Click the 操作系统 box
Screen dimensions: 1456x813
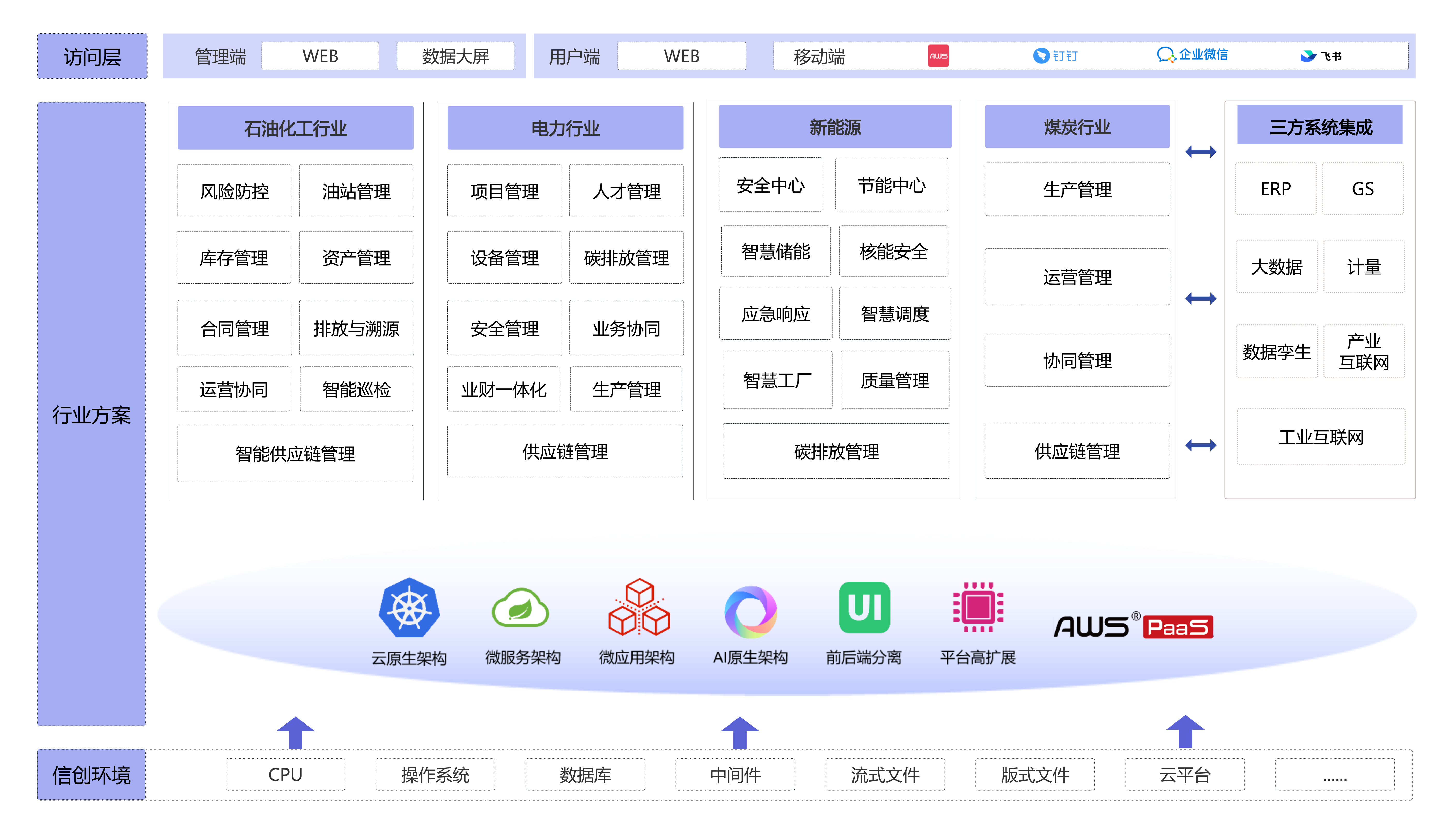(435, 775)
